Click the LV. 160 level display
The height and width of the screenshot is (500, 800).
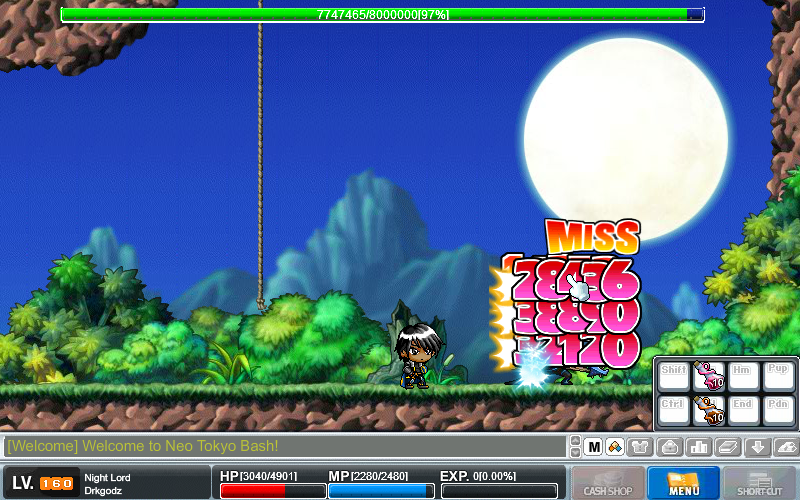coord(42,483)
